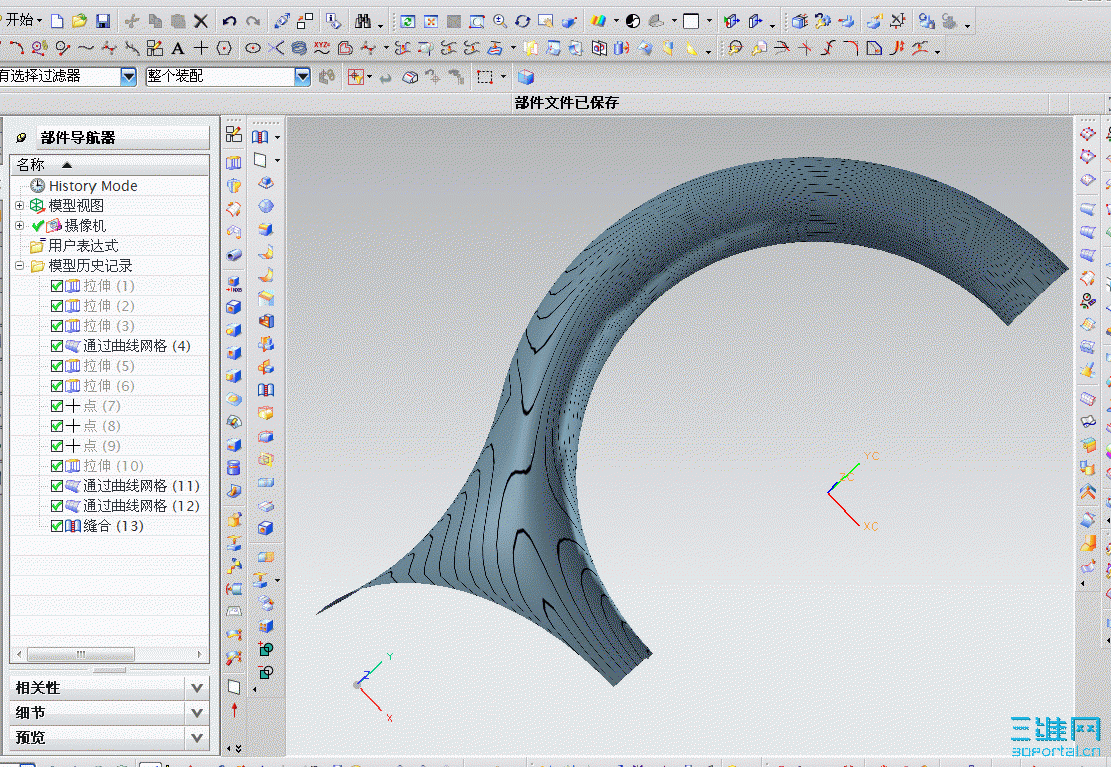Select the Text 'A' curve tool
Viewport: 1111px width, 767px height.
(x=178, y=48)
